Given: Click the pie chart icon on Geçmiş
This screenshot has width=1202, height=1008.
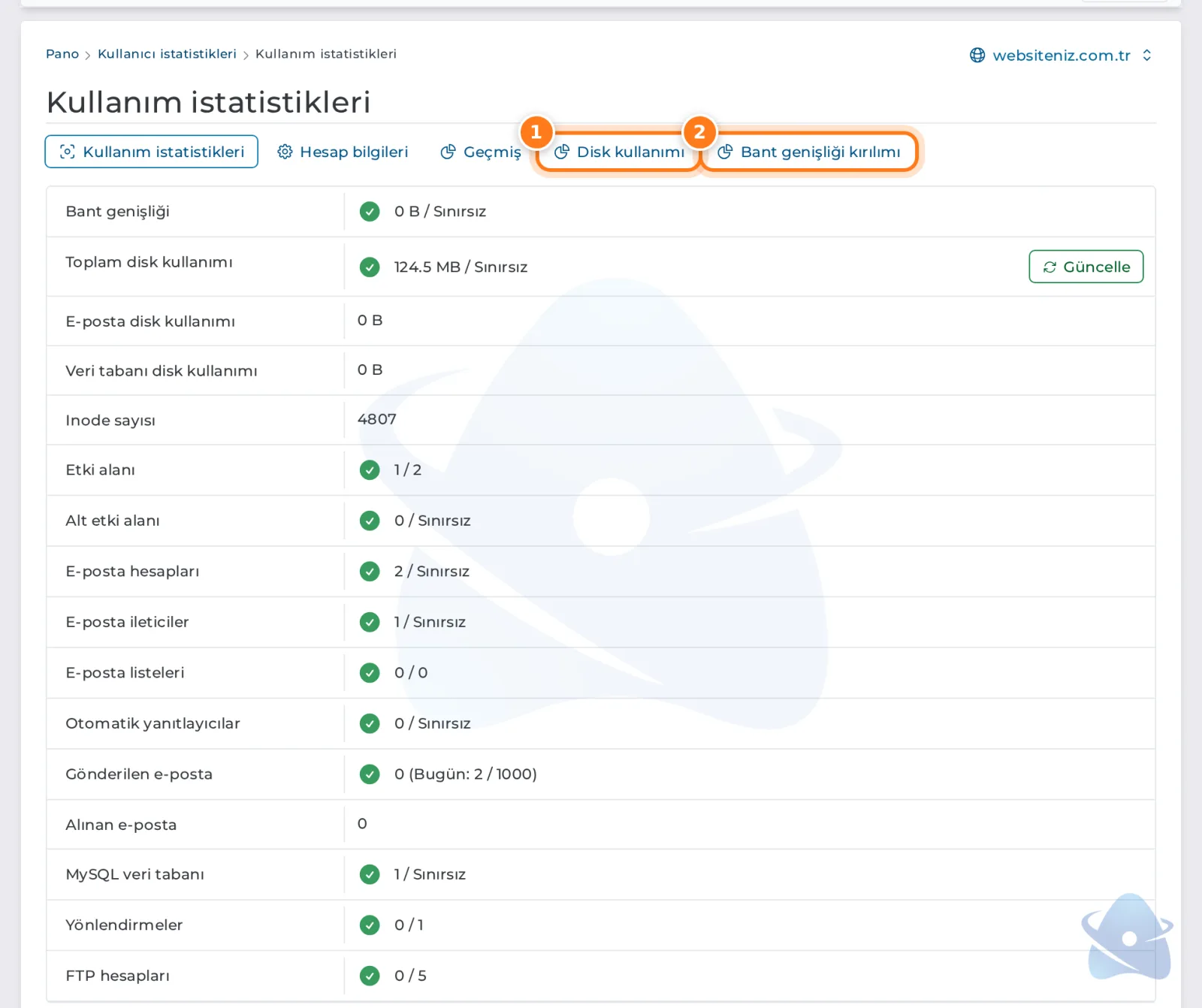Looking at the screenshot, I should point(448,152).
